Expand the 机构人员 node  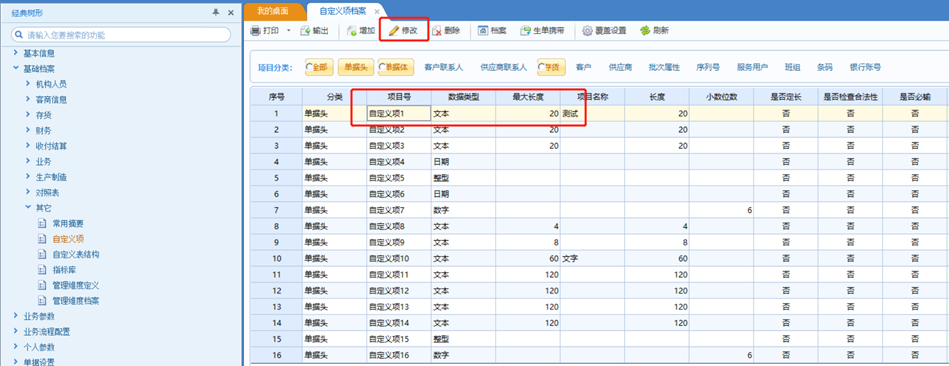(28, 84)
